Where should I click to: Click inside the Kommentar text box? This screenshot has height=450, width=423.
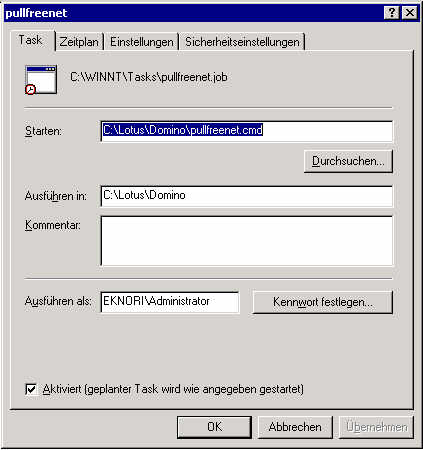tap(247, 241)
